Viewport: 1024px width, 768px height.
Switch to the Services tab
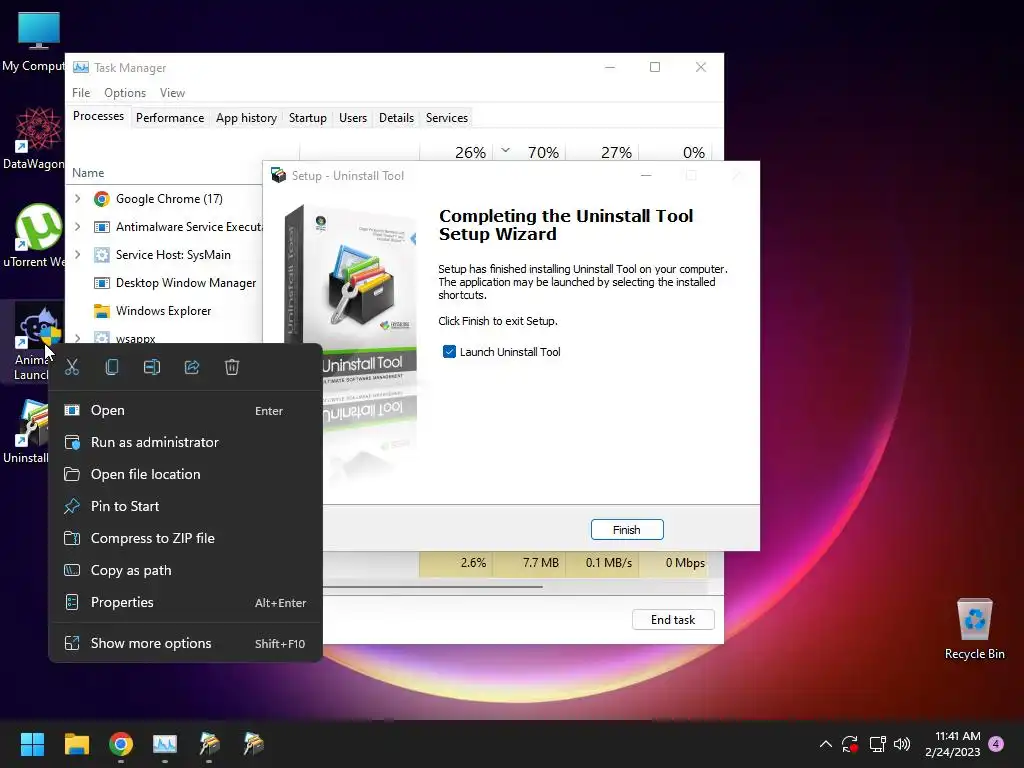(447, 118)
